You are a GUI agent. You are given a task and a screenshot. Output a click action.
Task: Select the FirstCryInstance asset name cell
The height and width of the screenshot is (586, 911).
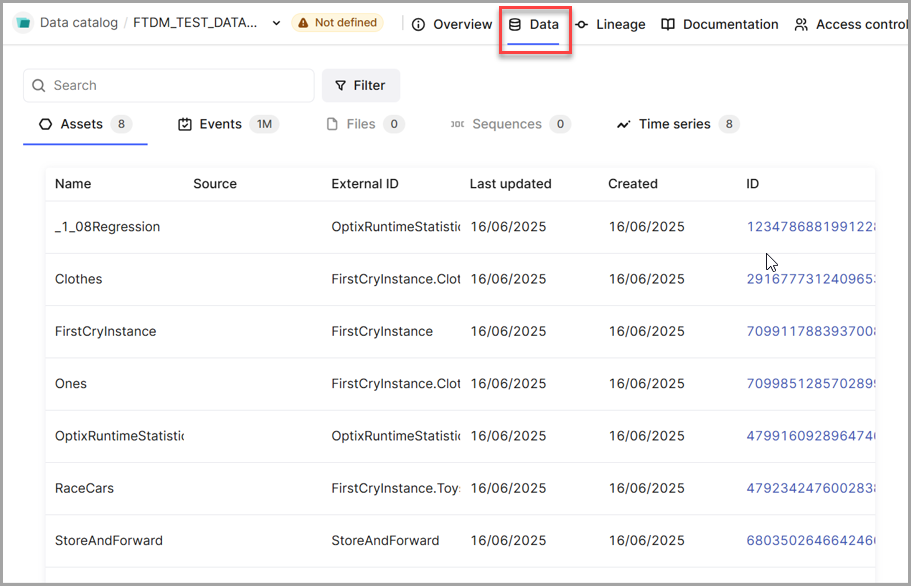pyautogui.click(x=106, y=331)
